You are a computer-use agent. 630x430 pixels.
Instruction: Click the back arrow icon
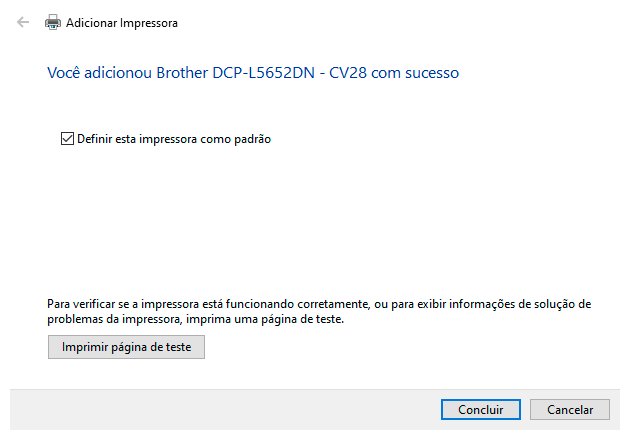click(23, 22)
